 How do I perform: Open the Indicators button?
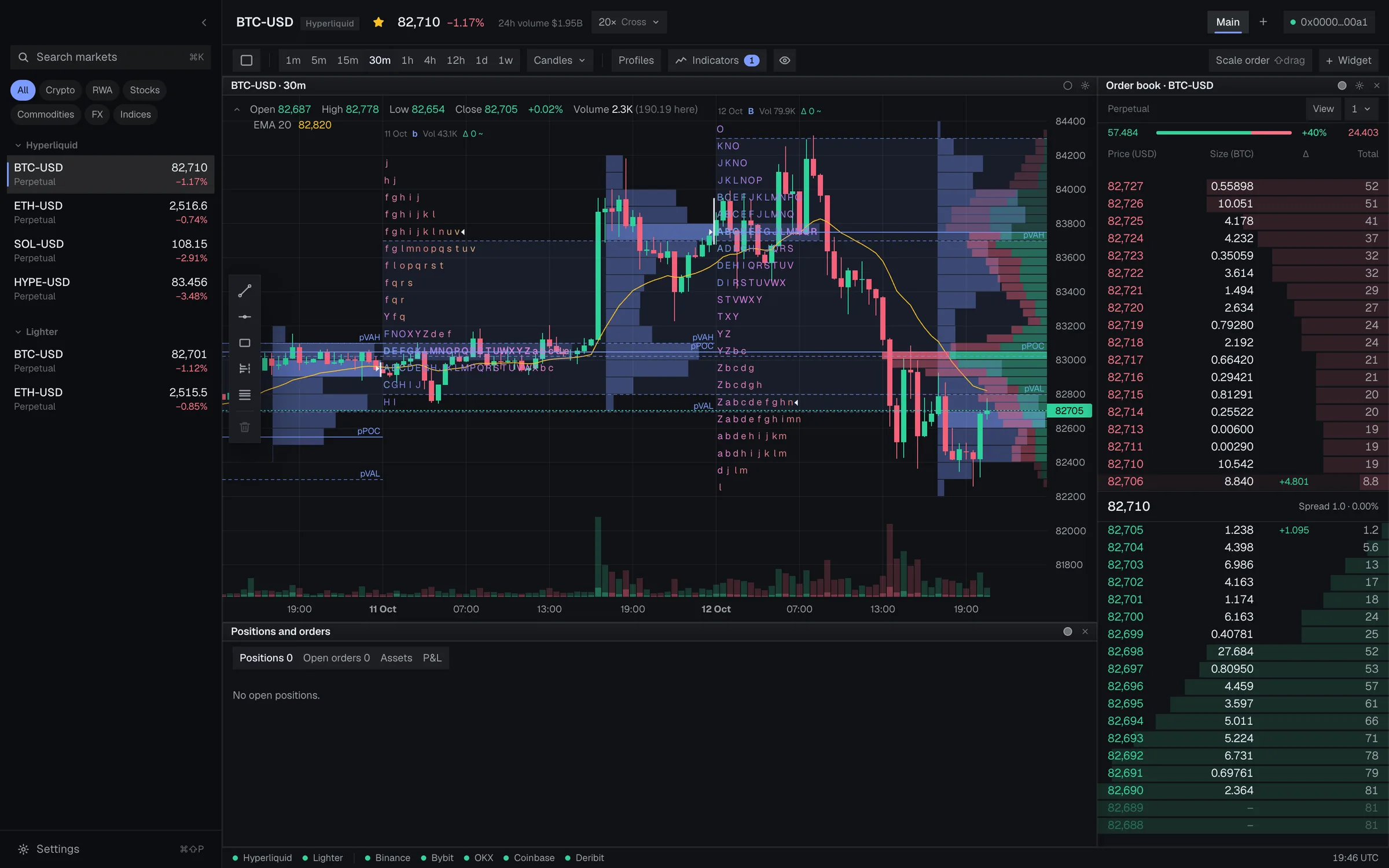coord(717,60)
